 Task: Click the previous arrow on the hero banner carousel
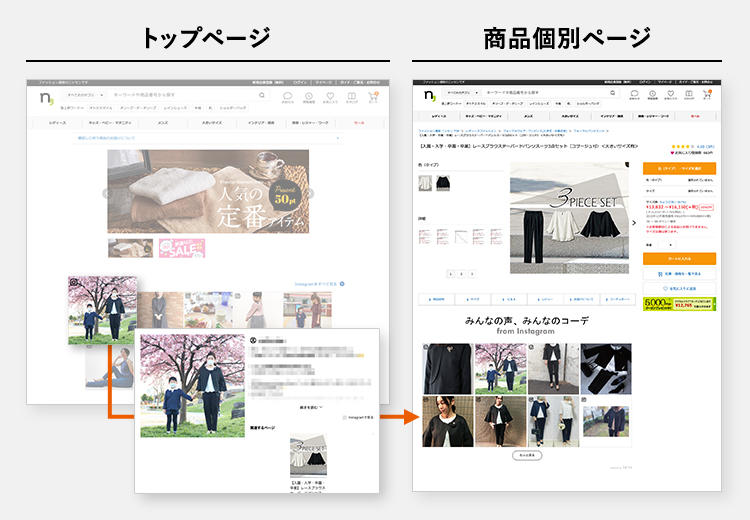point(105,194)
